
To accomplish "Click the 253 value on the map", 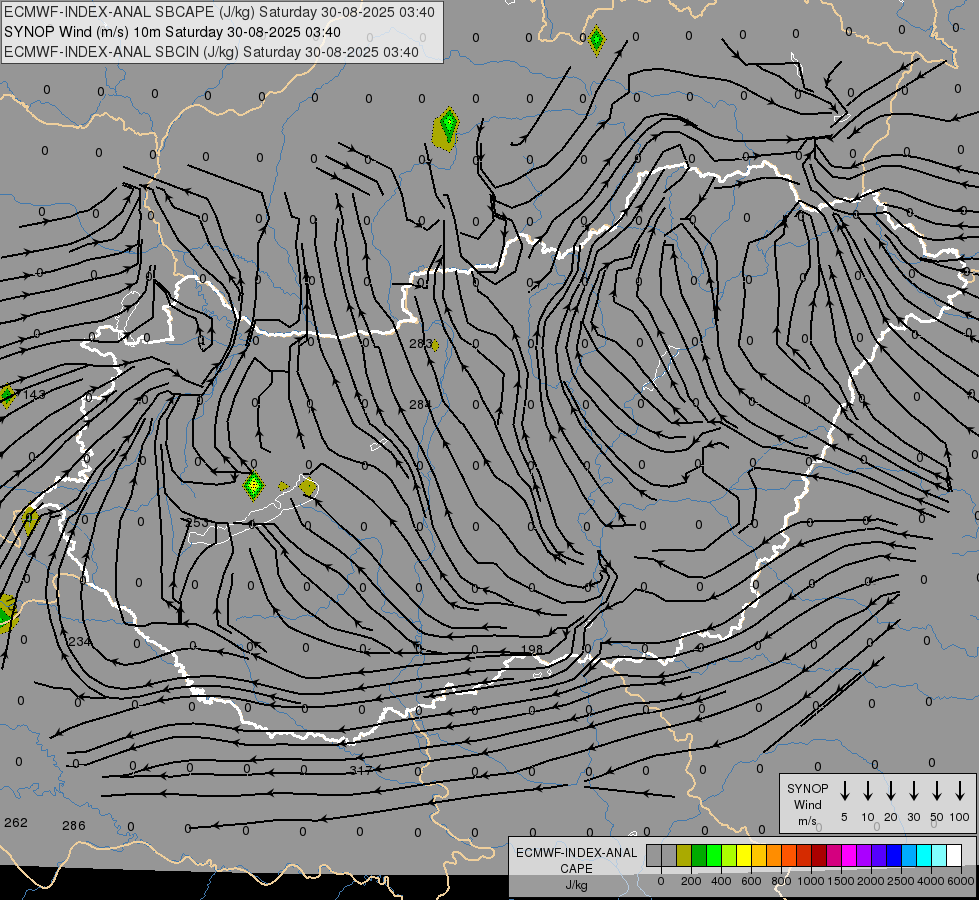I will pyautogui.click(x=198, y=522).
